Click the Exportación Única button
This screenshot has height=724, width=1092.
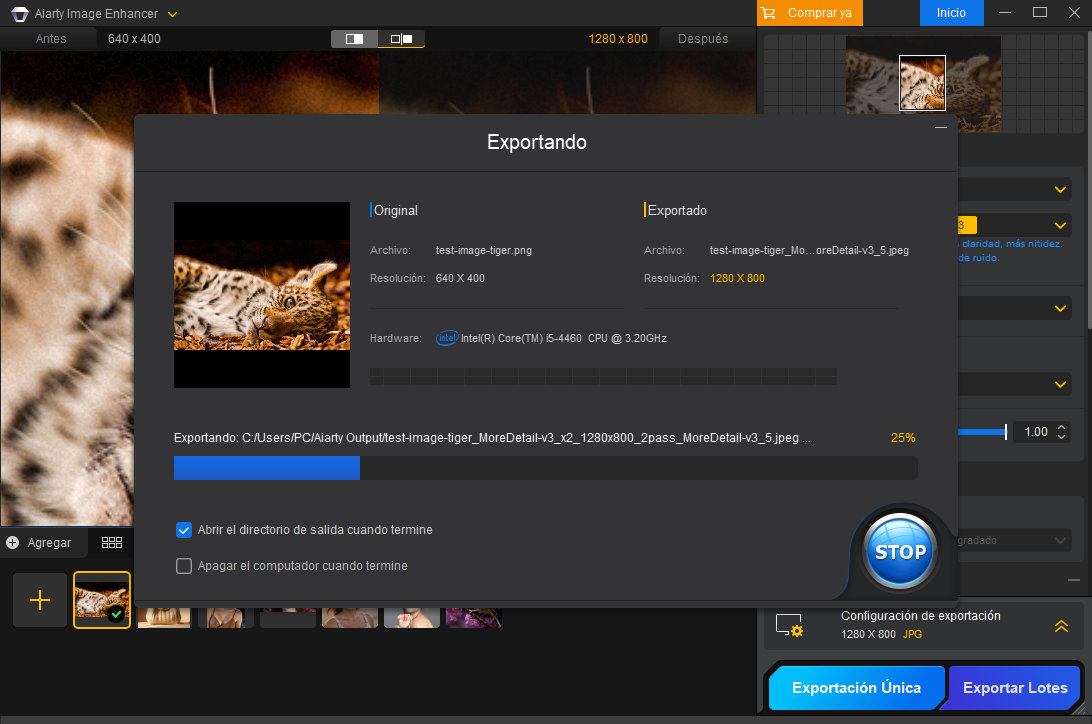[856, 688]
